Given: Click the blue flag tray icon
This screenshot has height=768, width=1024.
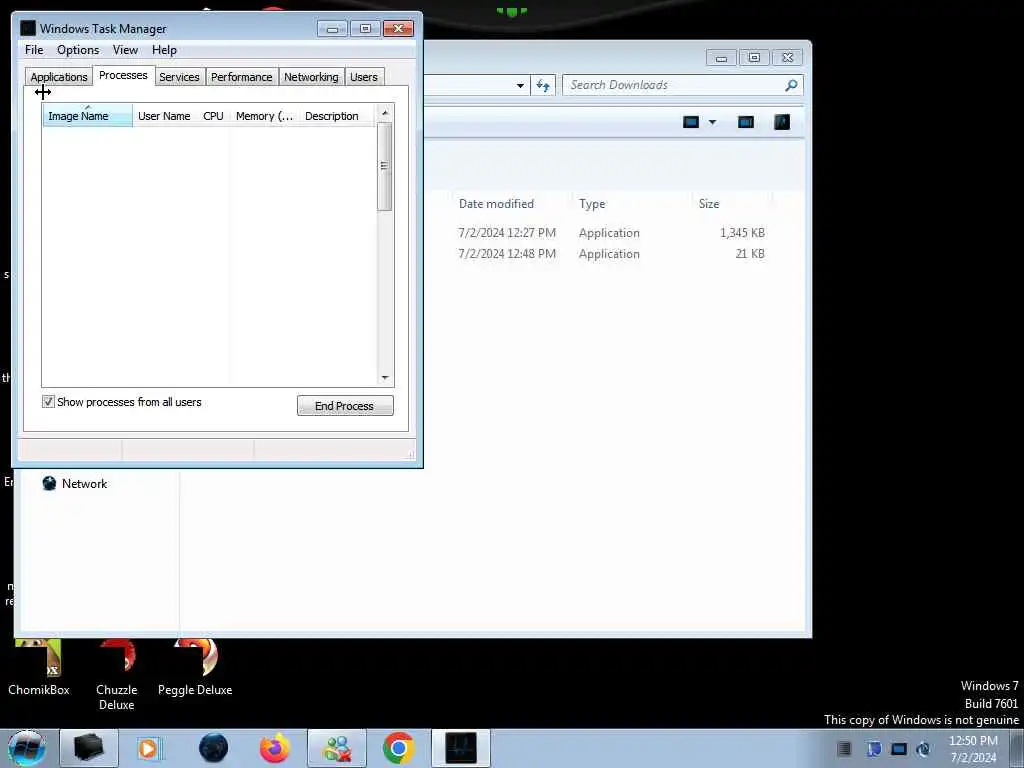Looking at the screenshot, I should pos(873,748).
